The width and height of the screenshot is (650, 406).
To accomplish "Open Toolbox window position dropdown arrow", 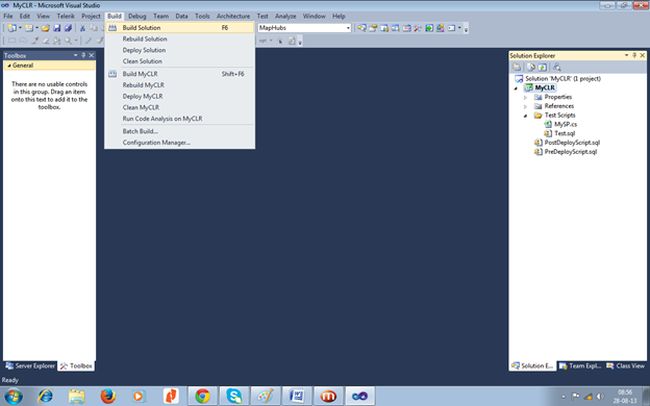I will click(75, 55).
